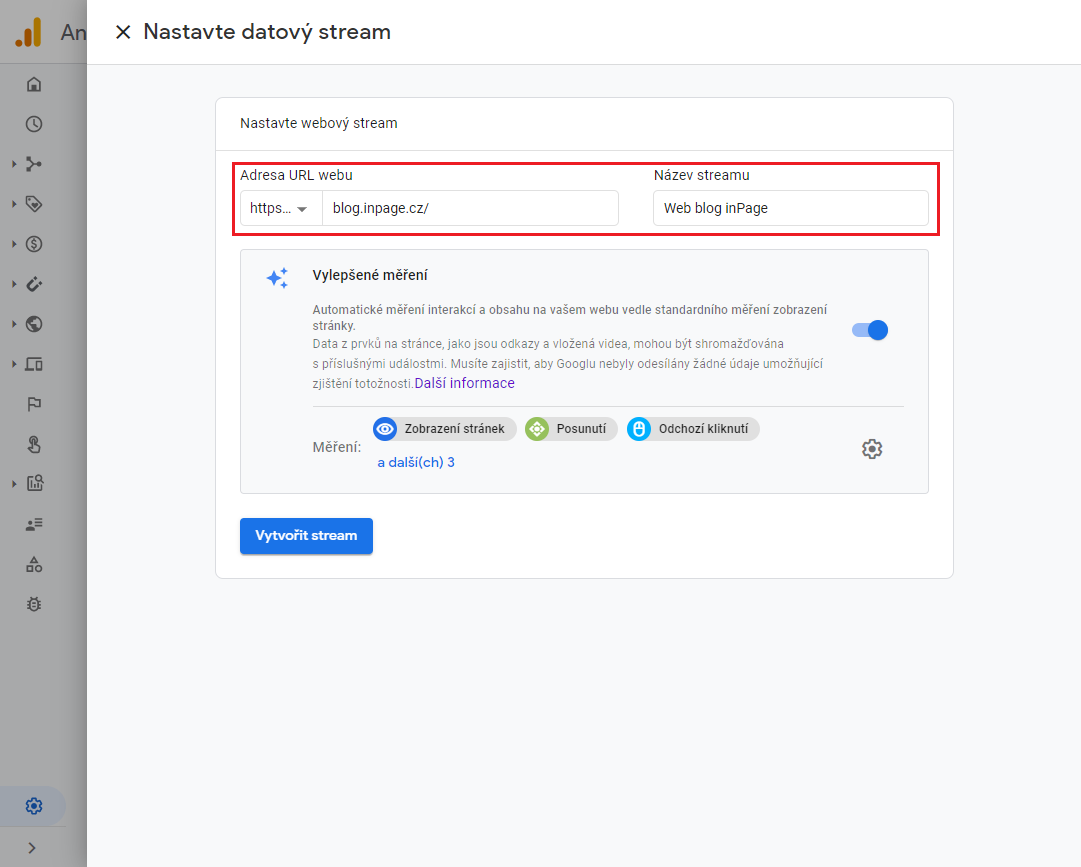Click the website URL input field
This screenshot has height=867, width=1081.
(470, 208)
